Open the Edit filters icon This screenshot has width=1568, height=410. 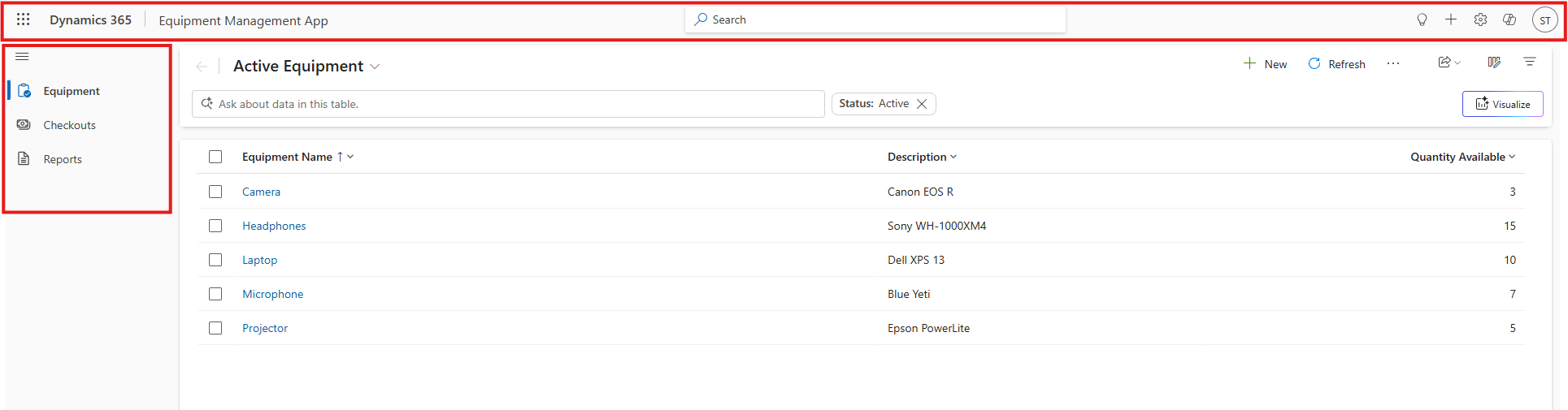pos(1530,63)
